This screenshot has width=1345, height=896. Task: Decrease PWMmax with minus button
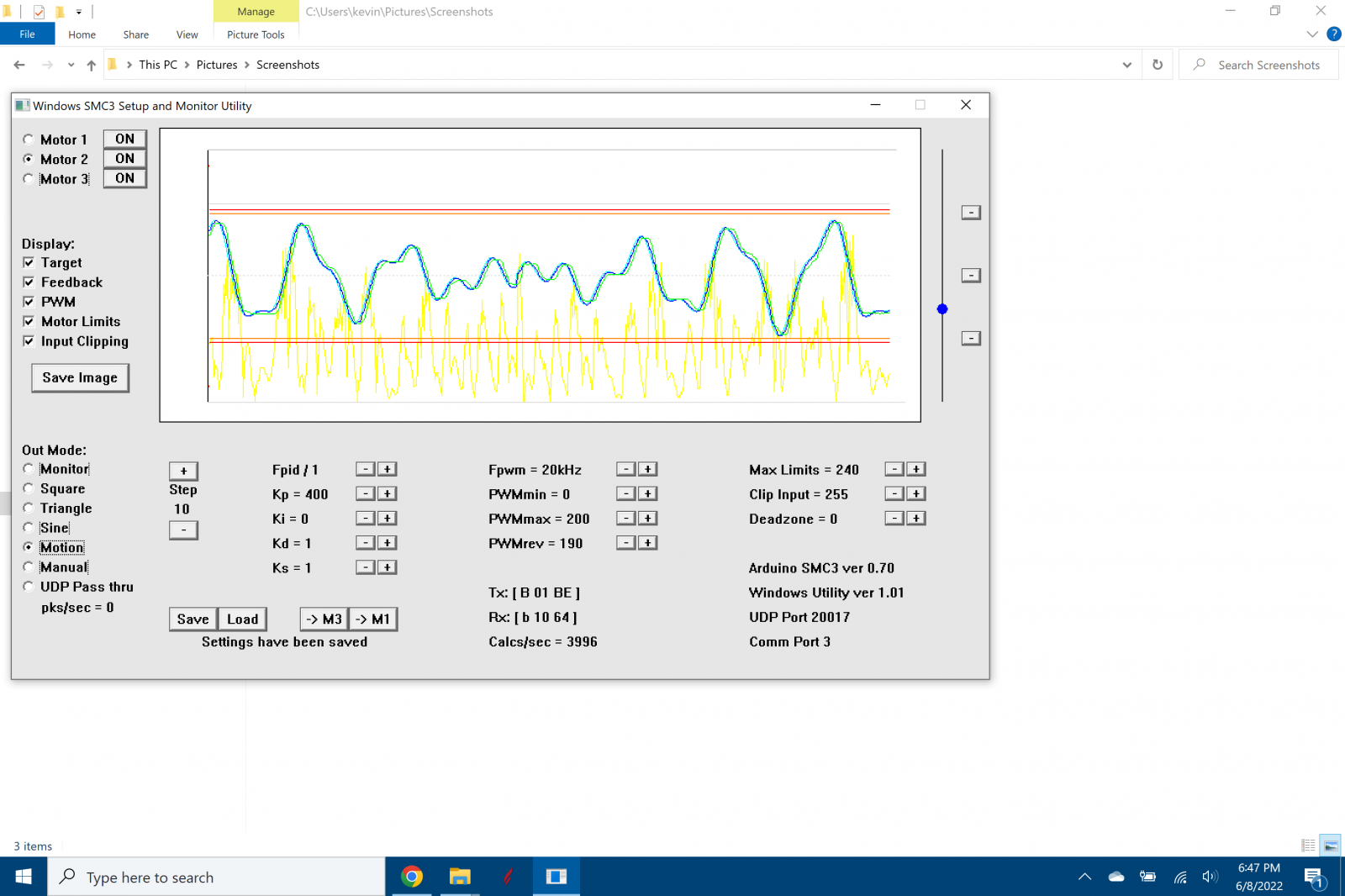pos(626,518)
